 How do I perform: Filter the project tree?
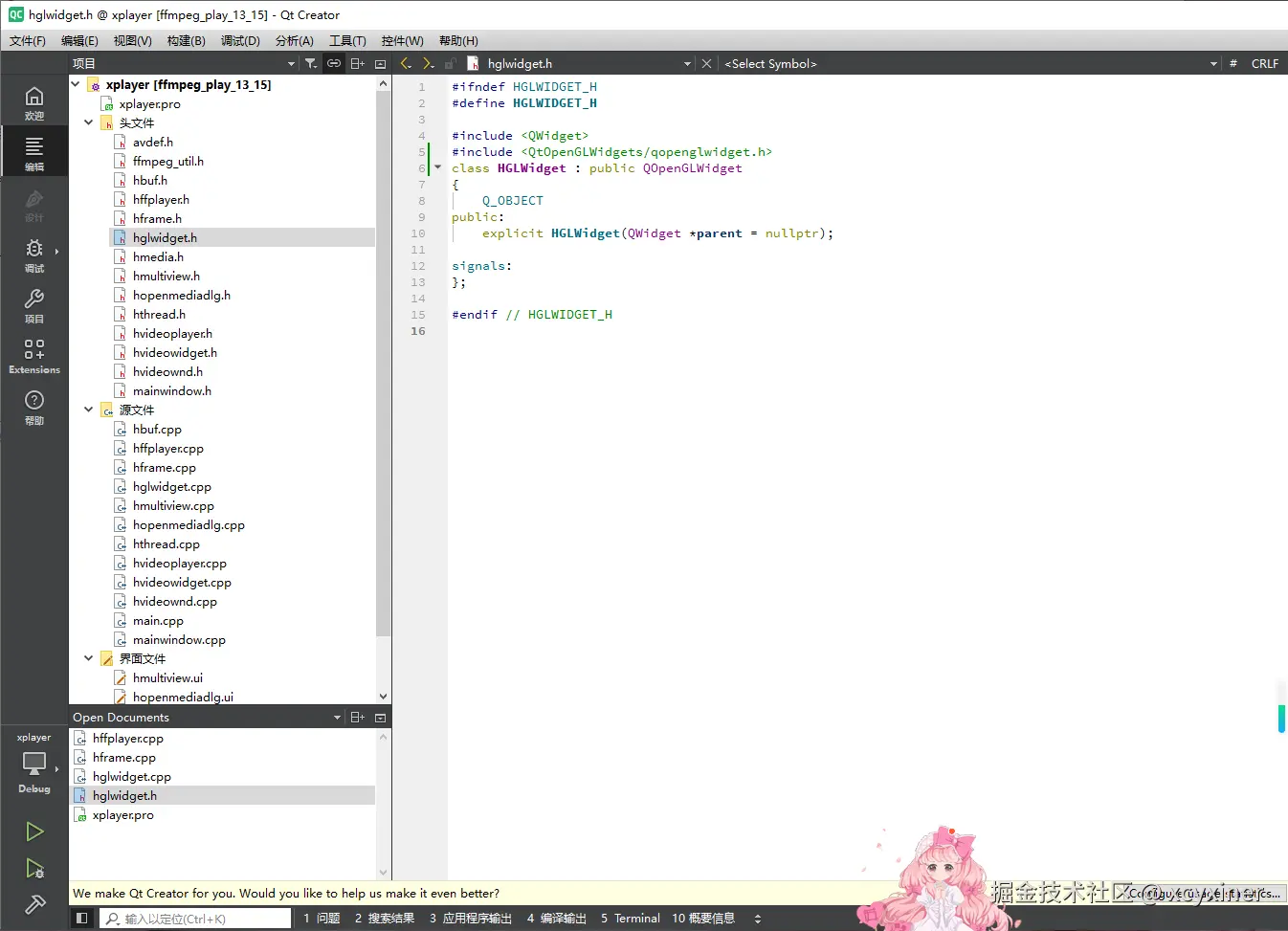[x=311, y=63]
